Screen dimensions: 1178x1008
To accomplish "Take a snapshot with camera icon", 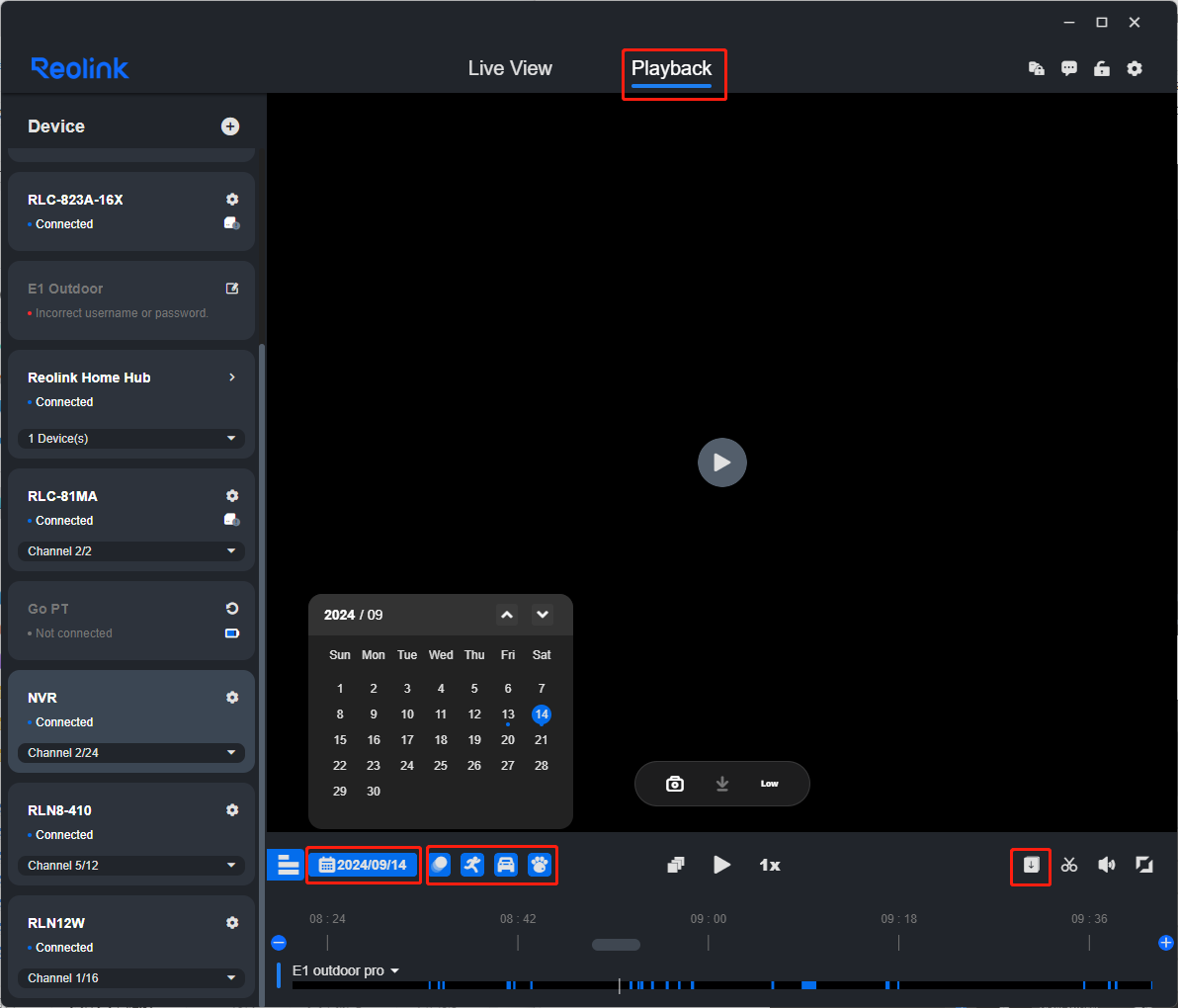I will coord(675,785).
